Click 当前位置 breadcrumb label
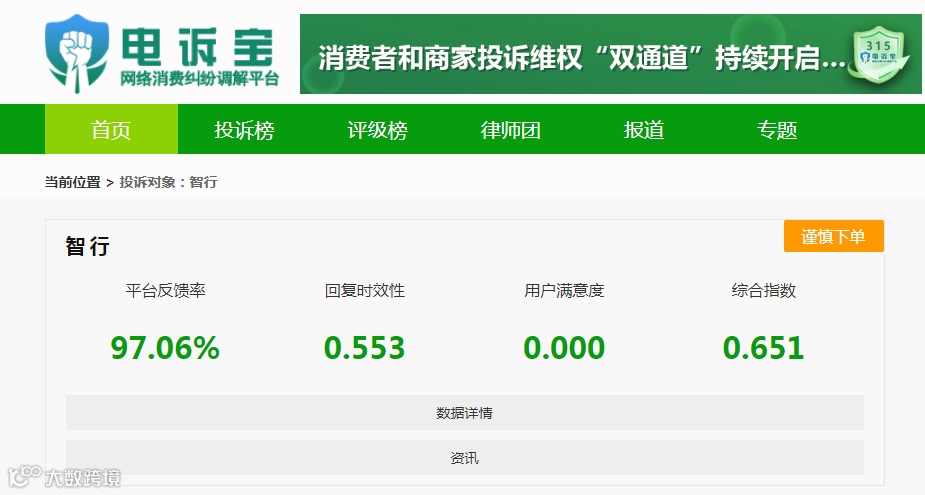This screenshot has width=925, height=495. [x=73, y=182]
